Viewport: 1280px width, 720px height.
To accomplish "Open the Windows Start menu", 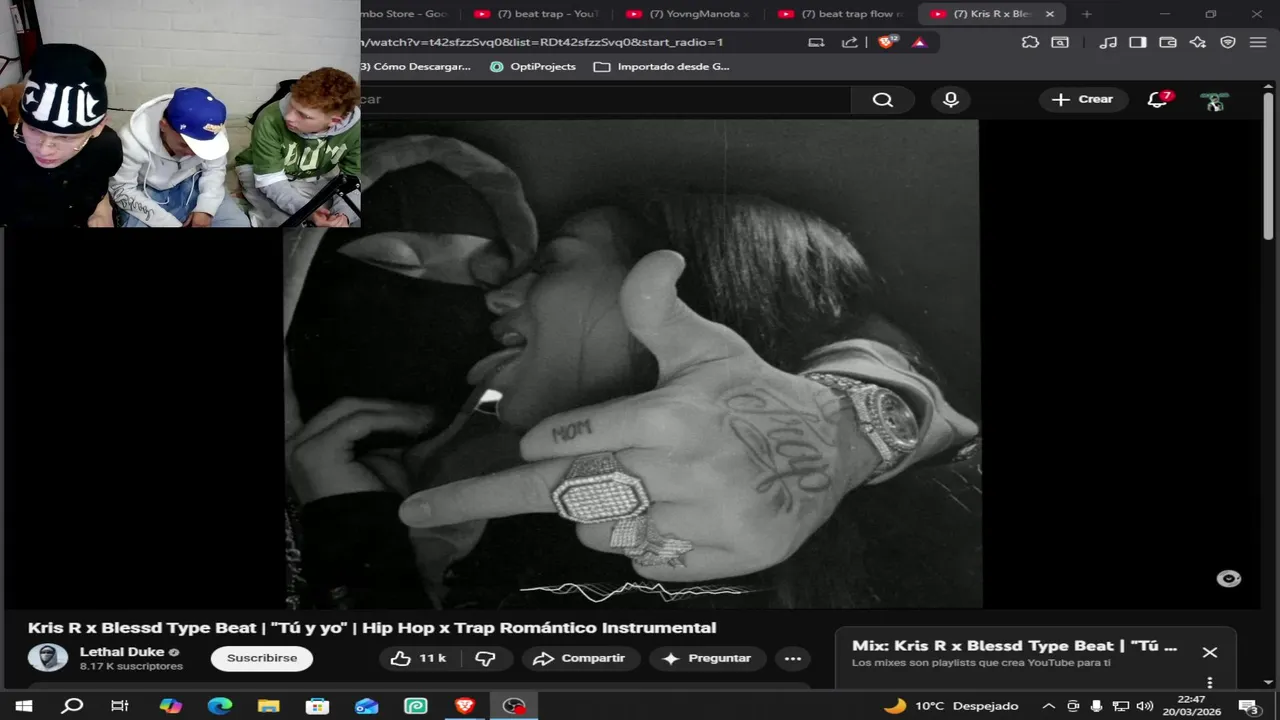I will tap(23, 706).
